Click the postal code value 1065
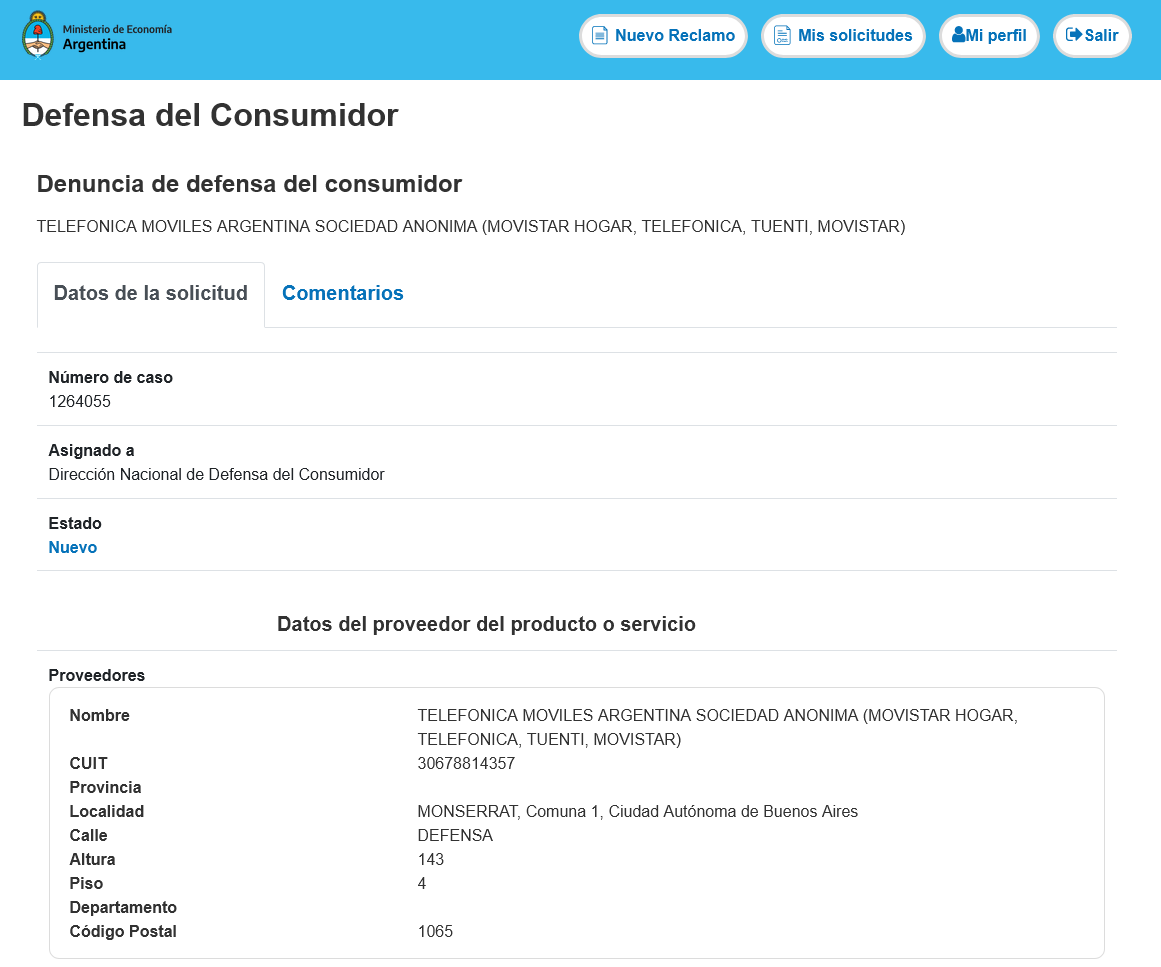Image resolution: width=1161 pixels, height=967 pixels. pos(435,931)
